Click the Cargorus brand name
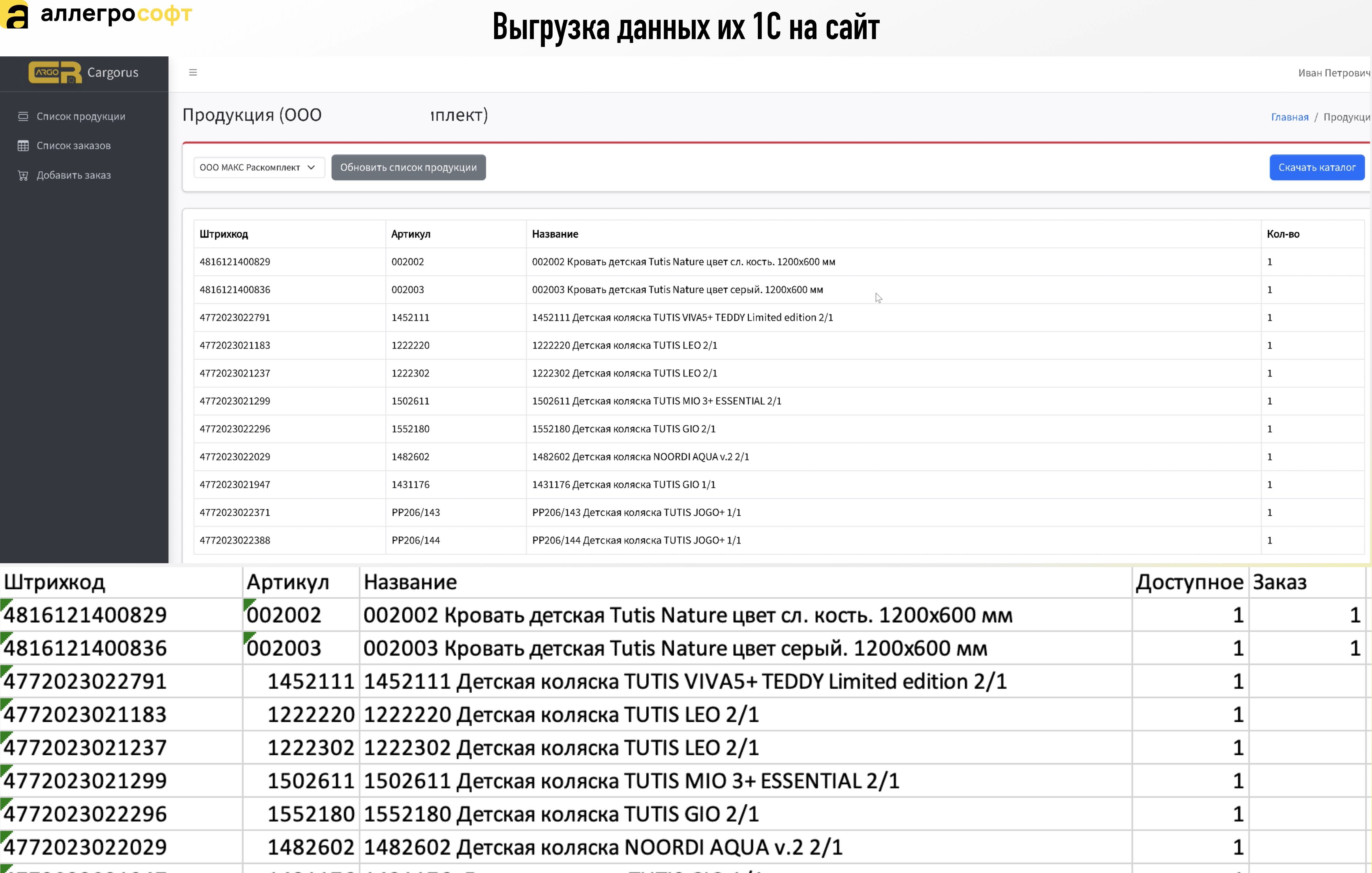1372x873 pixels. pyautogui.click(x=113, y=72)
